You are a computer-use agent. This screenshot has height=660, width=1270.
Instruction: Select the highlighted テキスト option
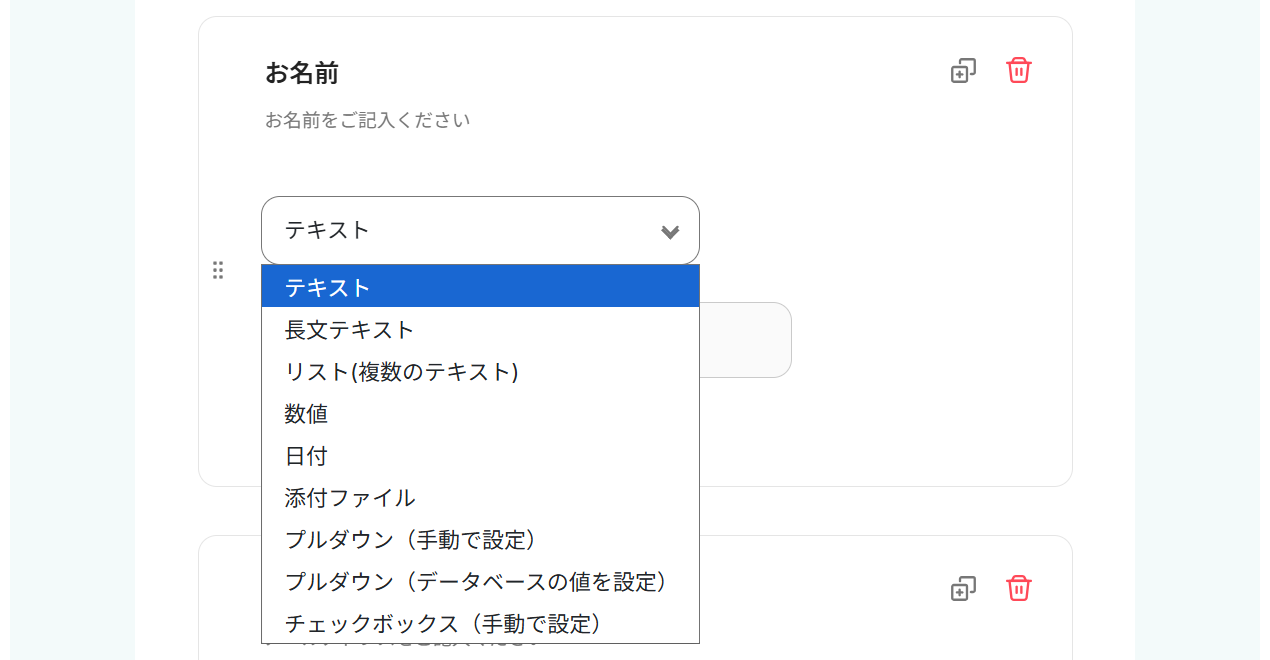click(x=480, y=287)
